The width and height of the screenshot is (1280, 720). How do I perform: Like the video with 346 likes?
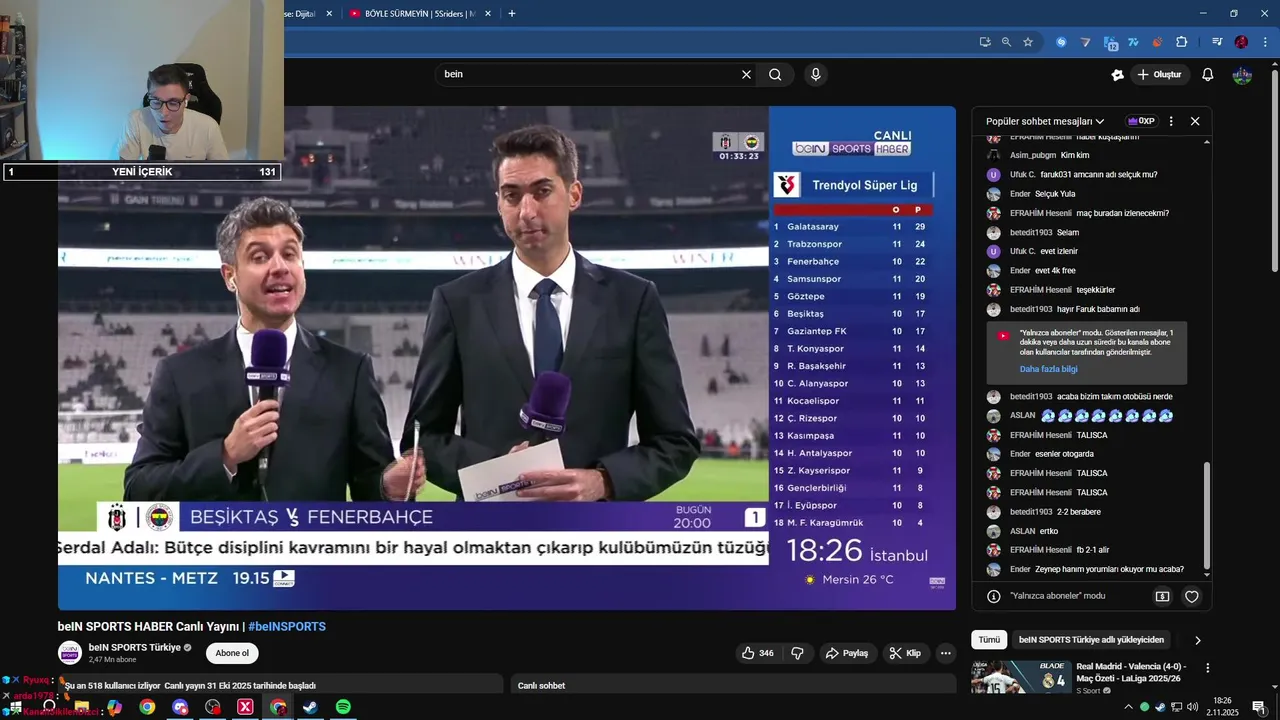757,653
